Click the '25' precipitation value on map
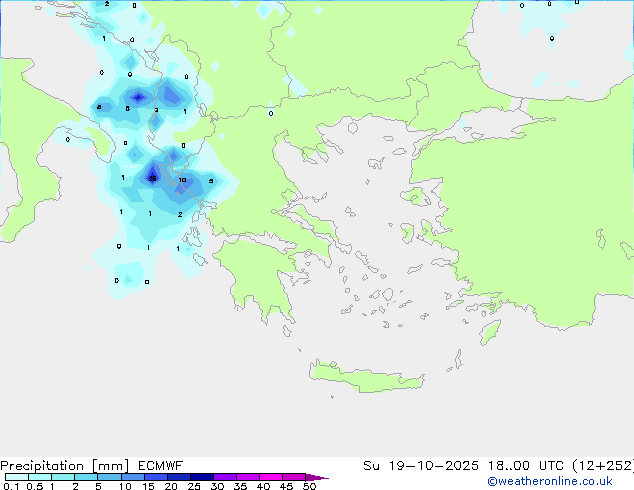The image size is (634, 490). point(152,178)
